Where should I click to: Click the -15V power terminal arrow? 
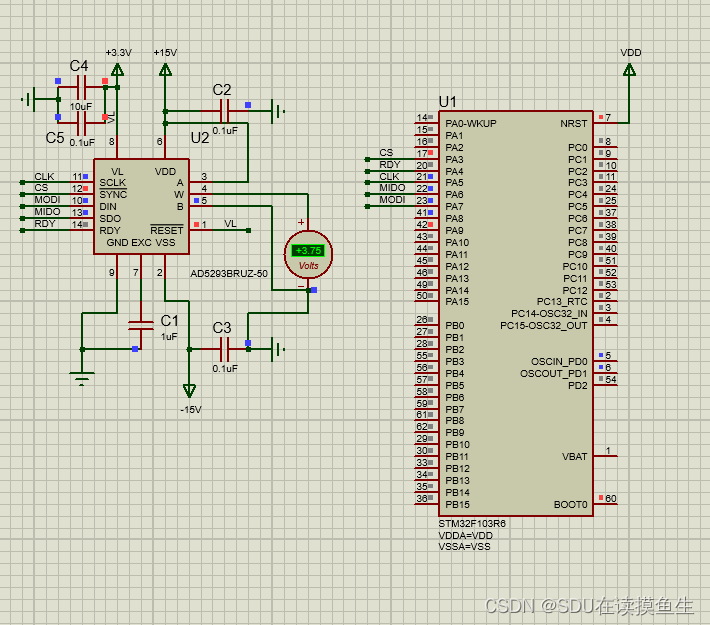189,390
